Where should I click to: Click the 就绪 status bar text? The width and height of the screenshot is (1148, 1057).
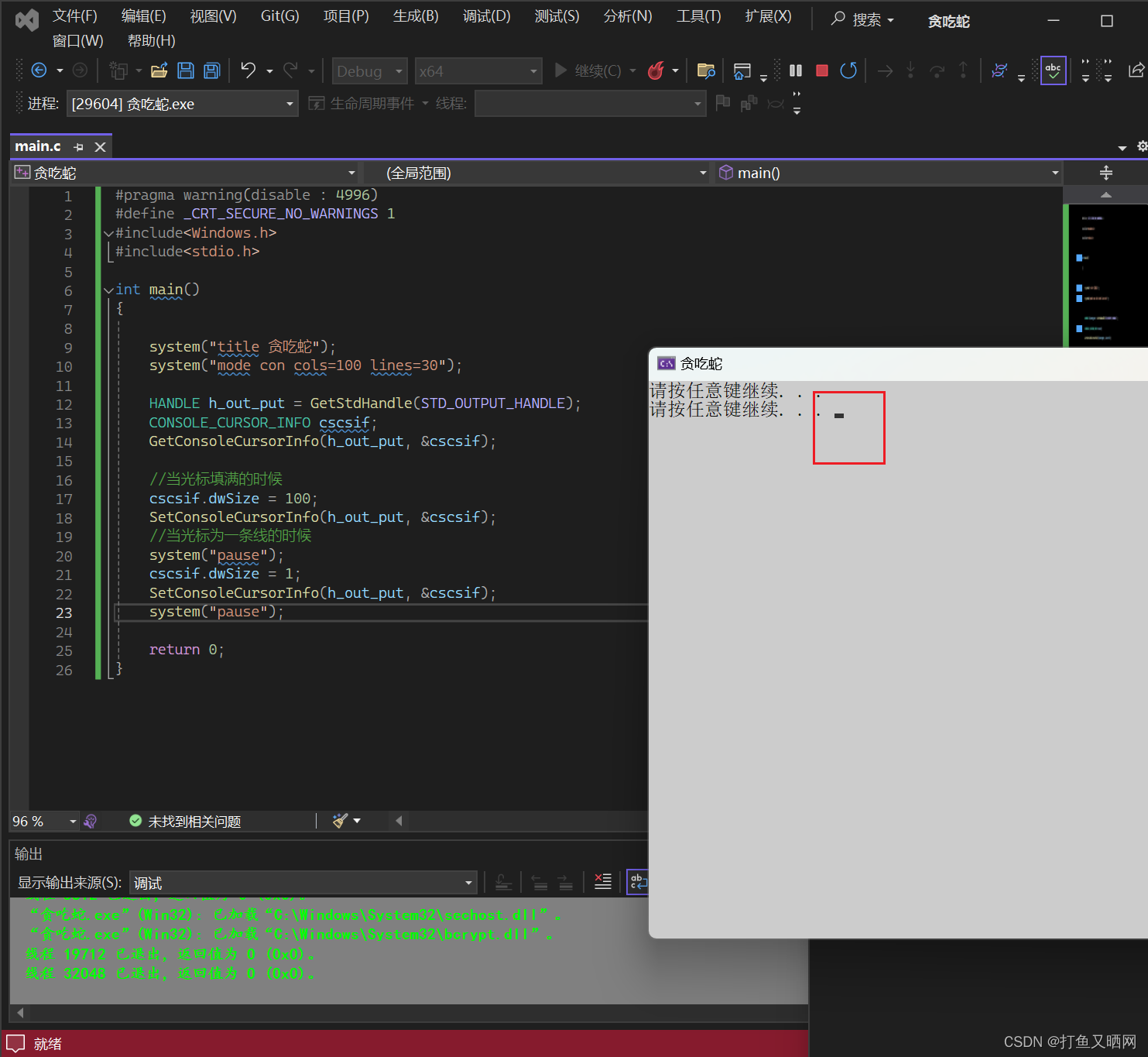48,1044
